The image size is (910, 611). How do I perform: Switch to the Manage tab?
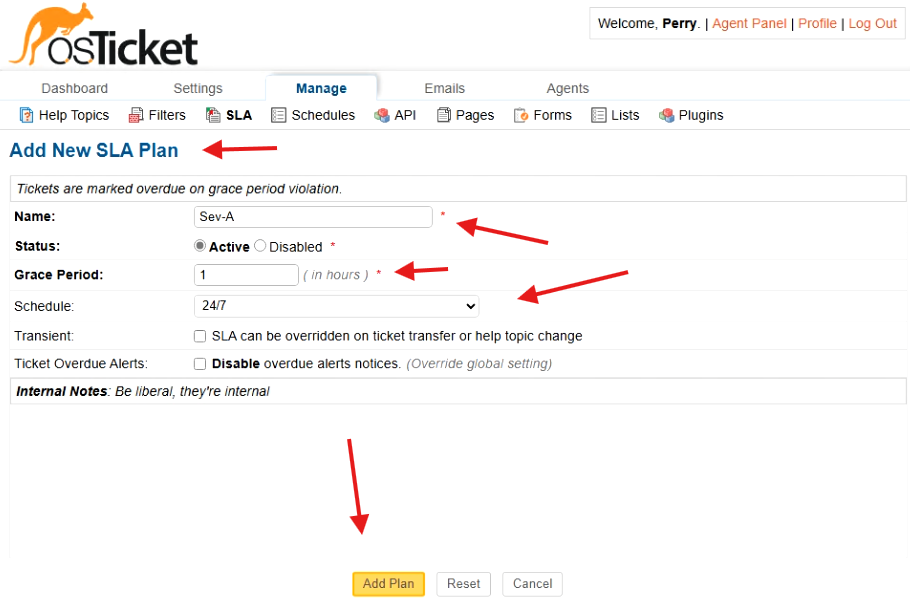point(321,88)
